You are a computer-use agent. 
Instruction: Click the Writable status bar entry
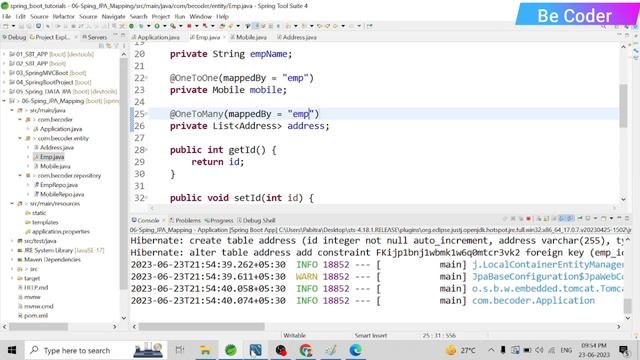(x=294, y=336)
